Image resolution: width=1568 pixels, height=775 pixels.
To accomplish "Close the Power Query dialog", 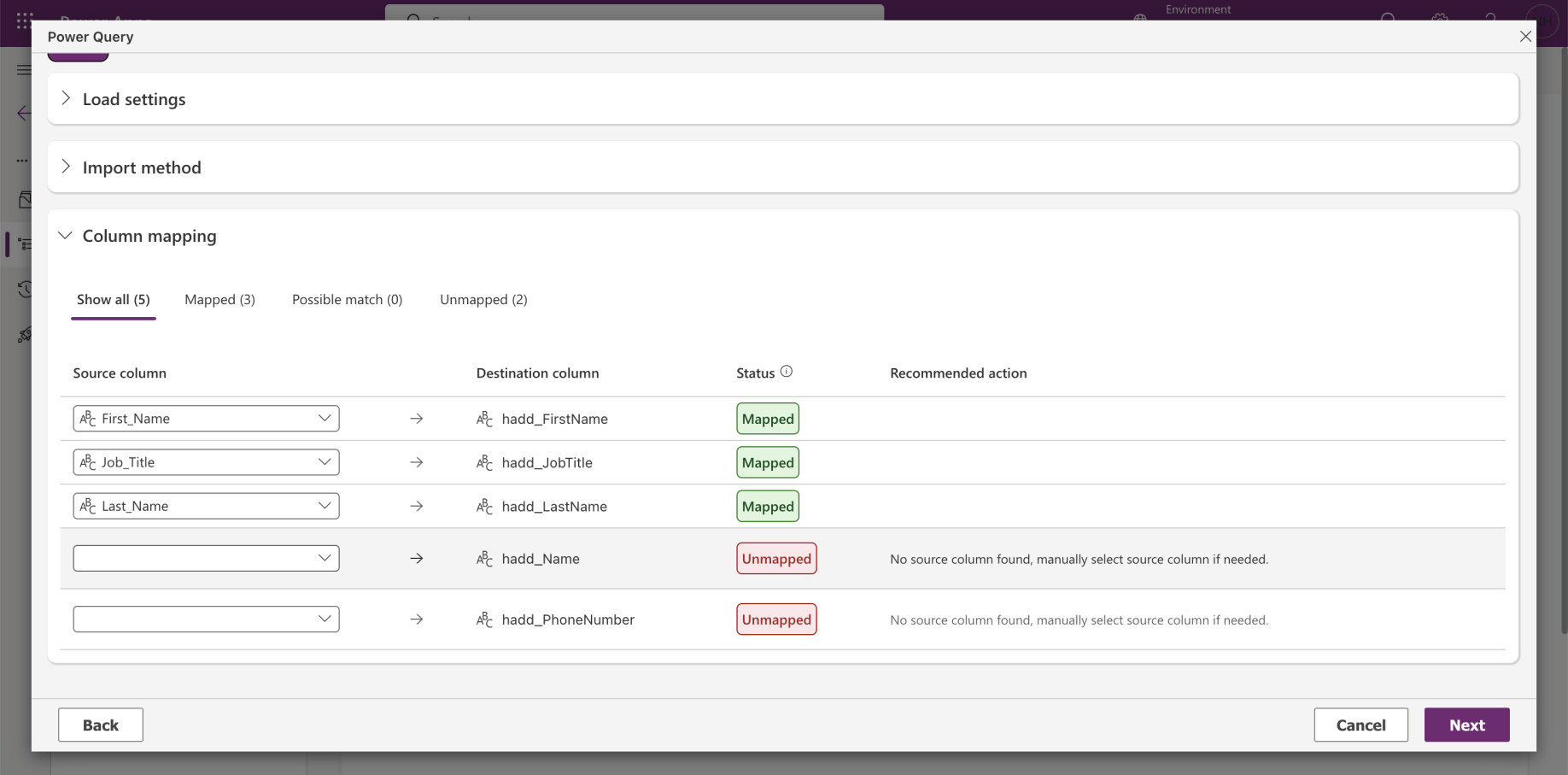I will [x=1525, y=37].
